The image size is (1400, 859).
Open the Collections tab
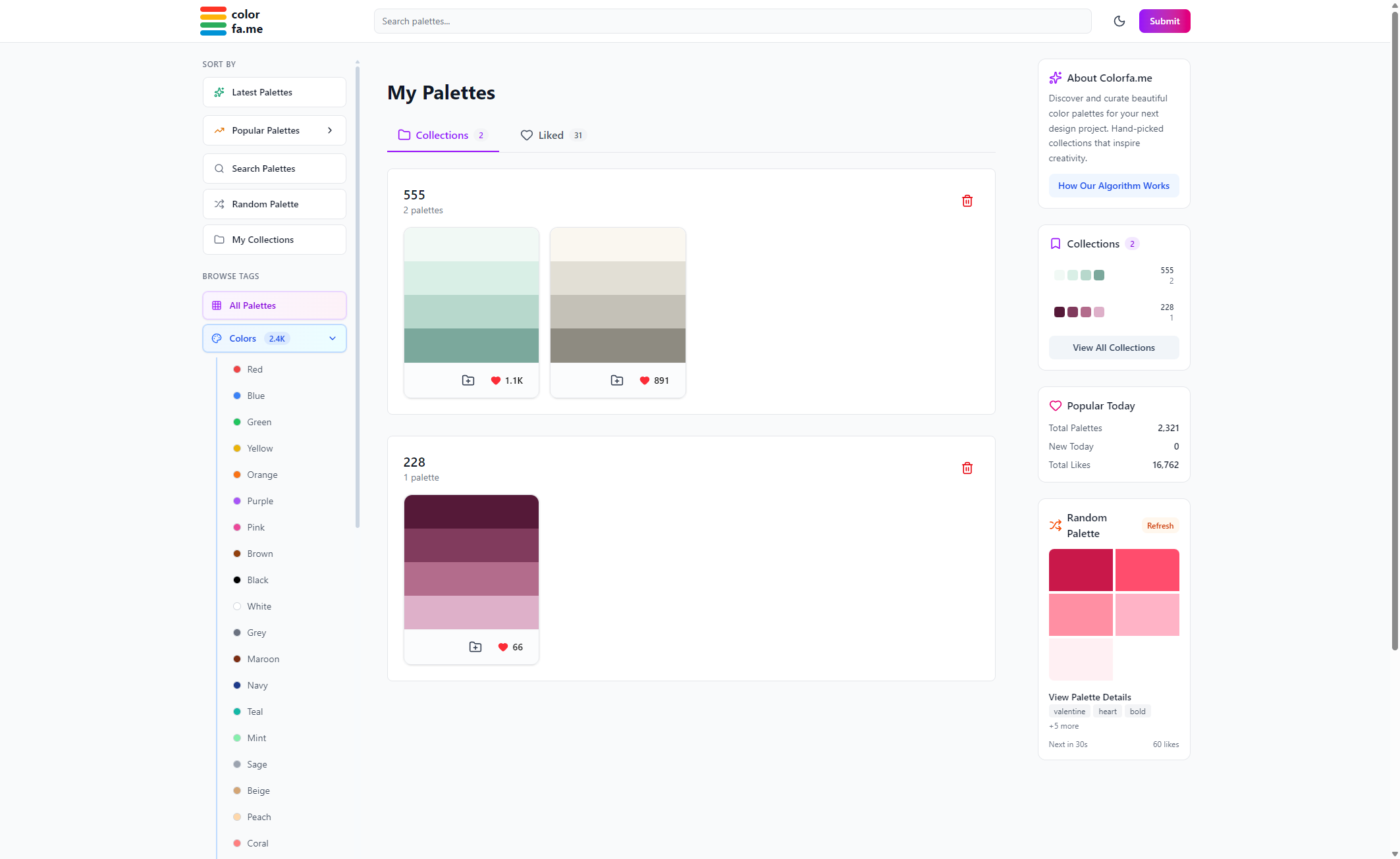442,135
